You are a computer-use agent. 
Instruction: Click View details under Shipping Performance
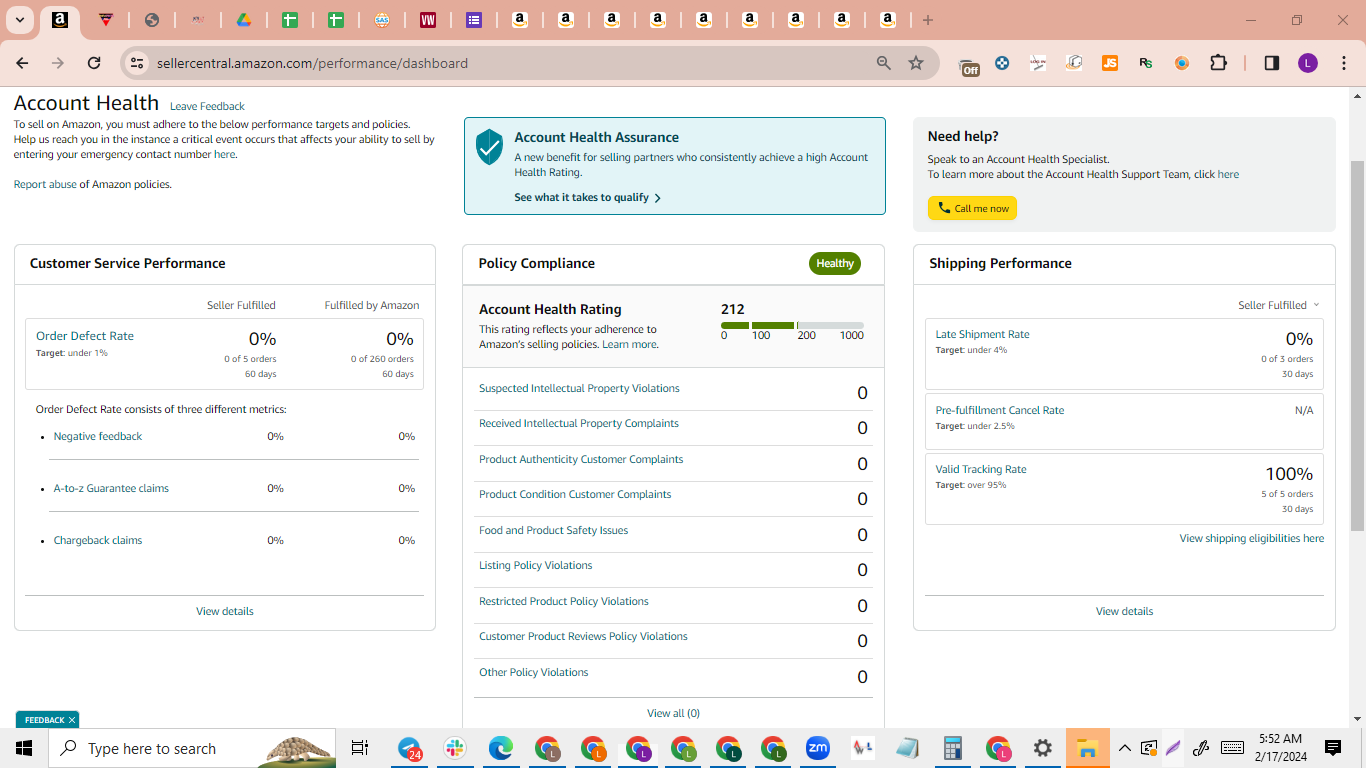coord(1124,611)
